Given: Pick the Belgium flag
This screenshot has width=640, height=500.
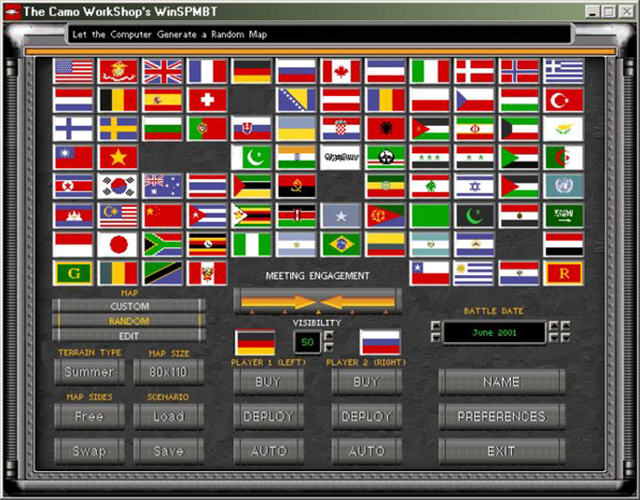Looking at the screenshot, I should tap(118, 100).
